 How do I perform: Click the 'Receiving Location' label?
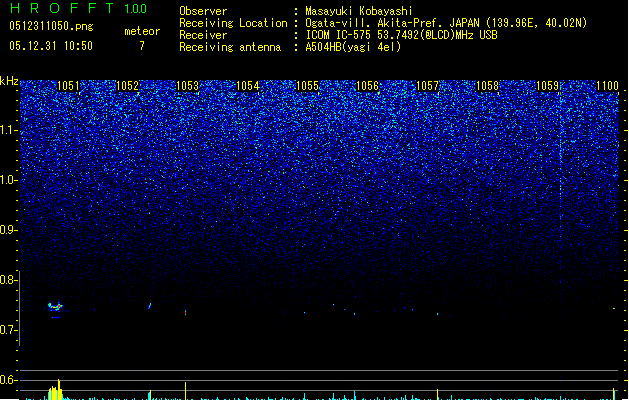tap(233, 23)
